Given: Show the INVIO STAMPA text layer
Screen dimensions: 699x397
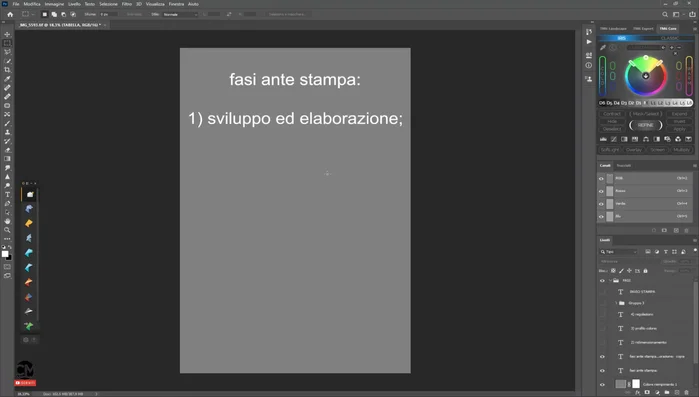Looking at the screenshot, I should pos(602,292).
